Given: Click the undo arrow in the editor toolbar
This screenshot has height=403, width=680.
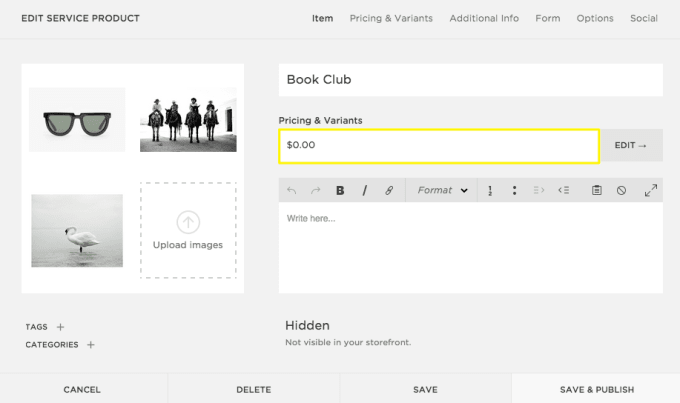Looking at the screenshot, I should 291,190.
